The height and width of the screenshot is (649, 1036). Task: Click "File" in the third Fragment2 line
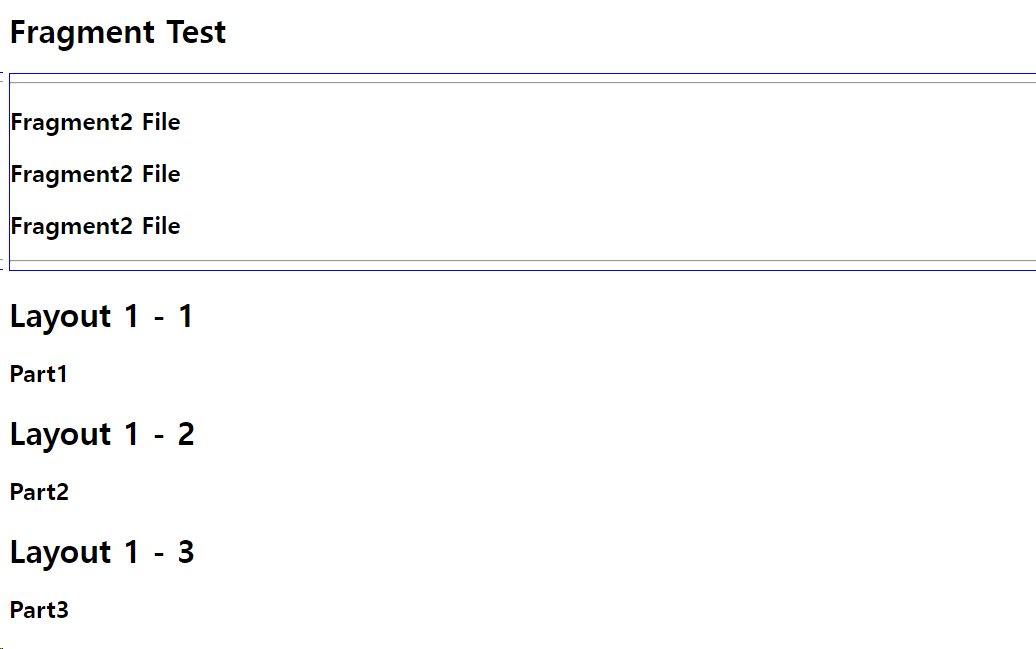pos(161,226)
